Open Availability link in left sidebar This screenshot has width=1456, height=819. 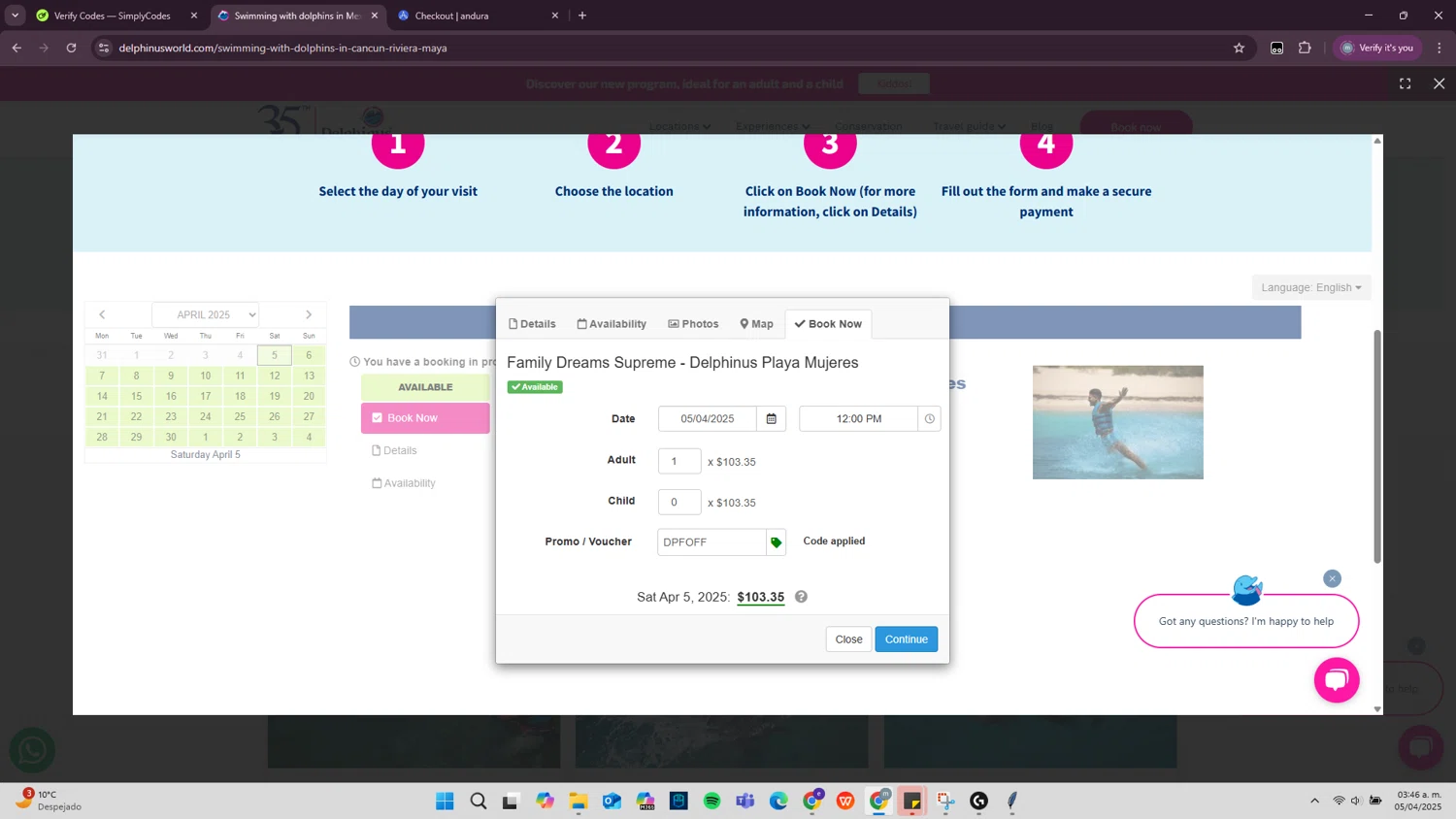coord(404,483)
